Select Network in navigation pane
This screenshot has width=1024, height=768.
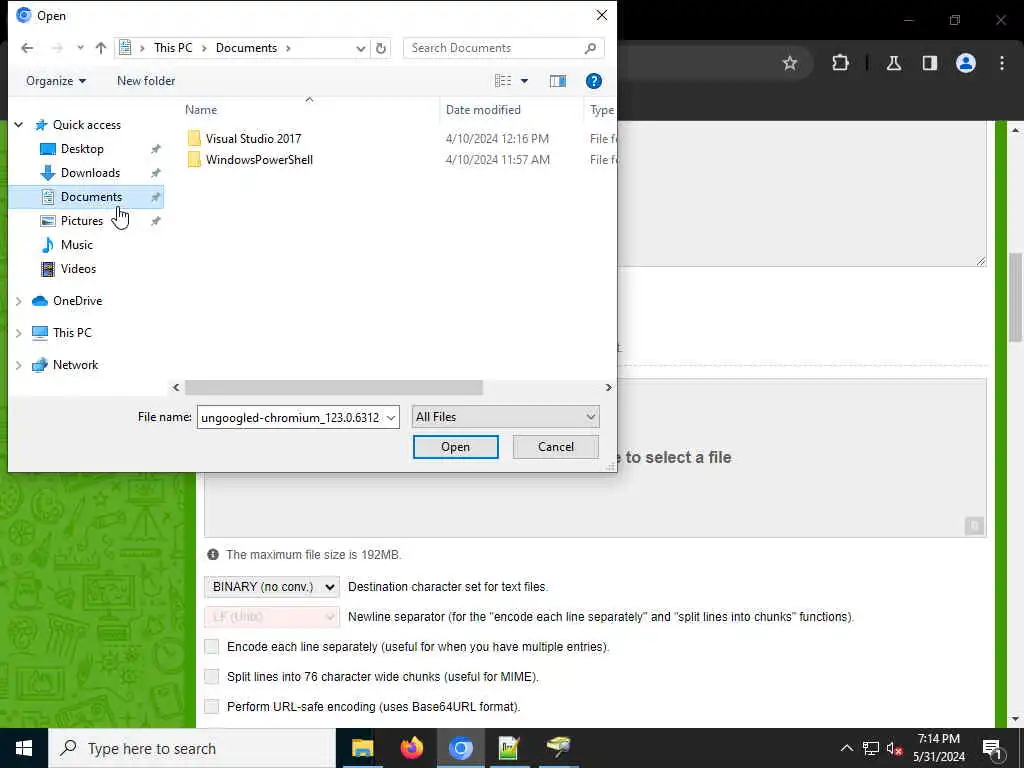(75, 365)
